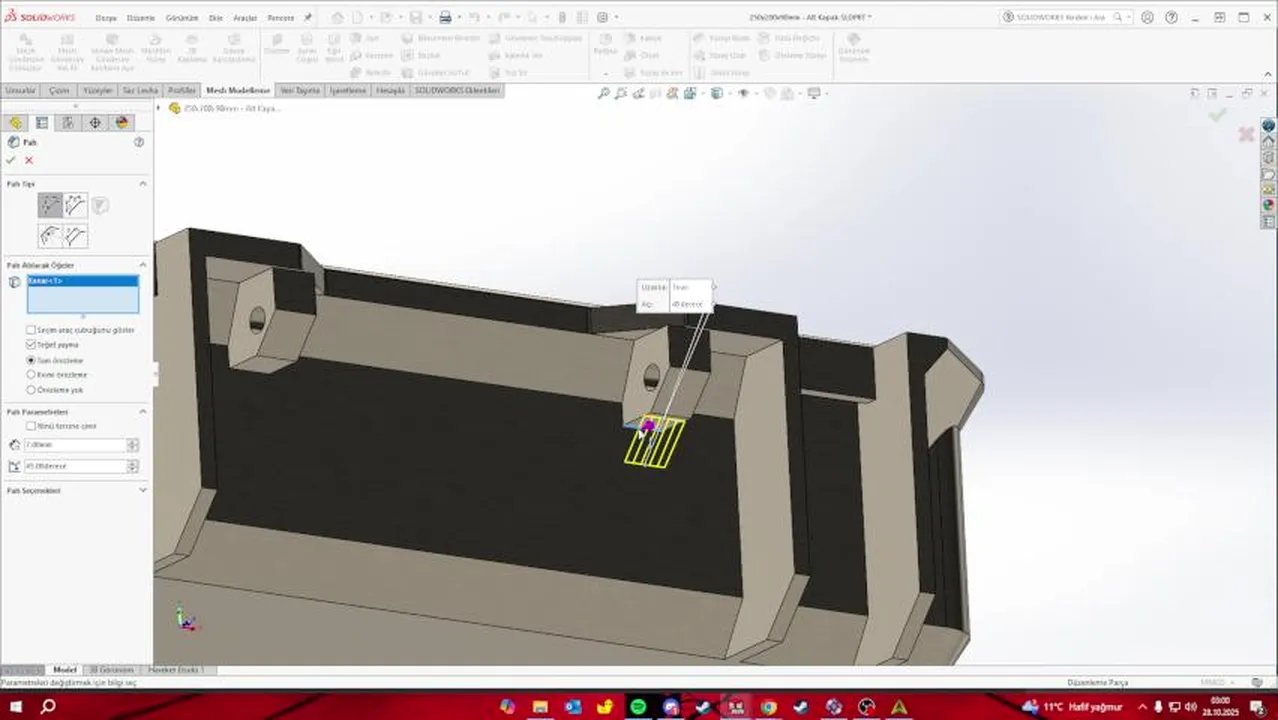Click the SOLIDWORKS search input field
Image resolution: width=1278 pixels, height=720 pixels.
1062,17
